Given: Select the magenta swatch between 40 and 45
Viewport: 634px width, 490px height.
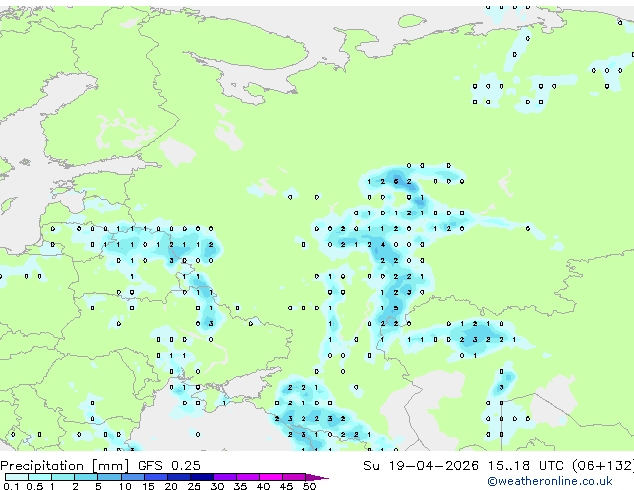Looking at the screenshot, I should (x=271, y=477).
